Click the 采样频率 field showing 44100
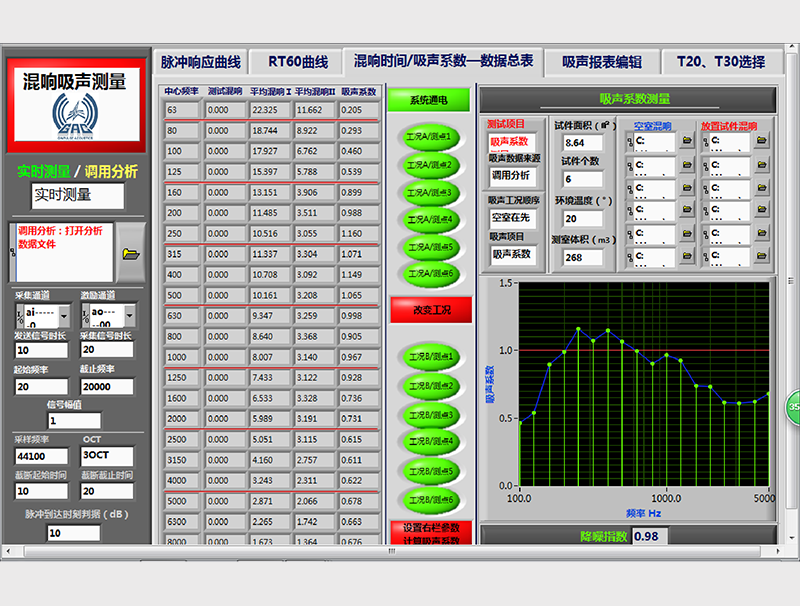Screen dimensions: 800x606 pyautogui.click(x=41, y=456)
